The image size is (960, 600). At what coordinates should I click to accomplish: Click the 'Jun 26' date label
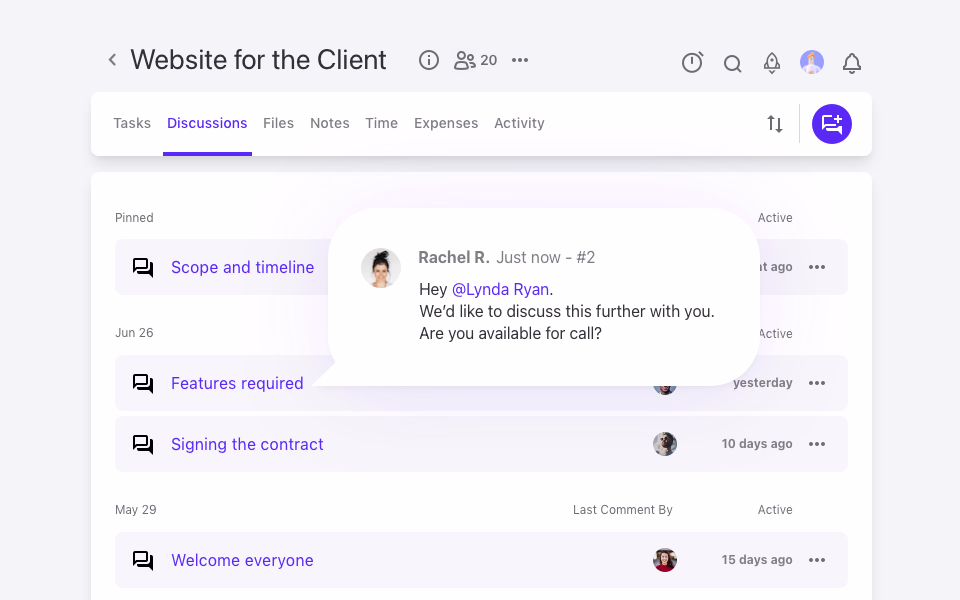click(x=134, y=332)
